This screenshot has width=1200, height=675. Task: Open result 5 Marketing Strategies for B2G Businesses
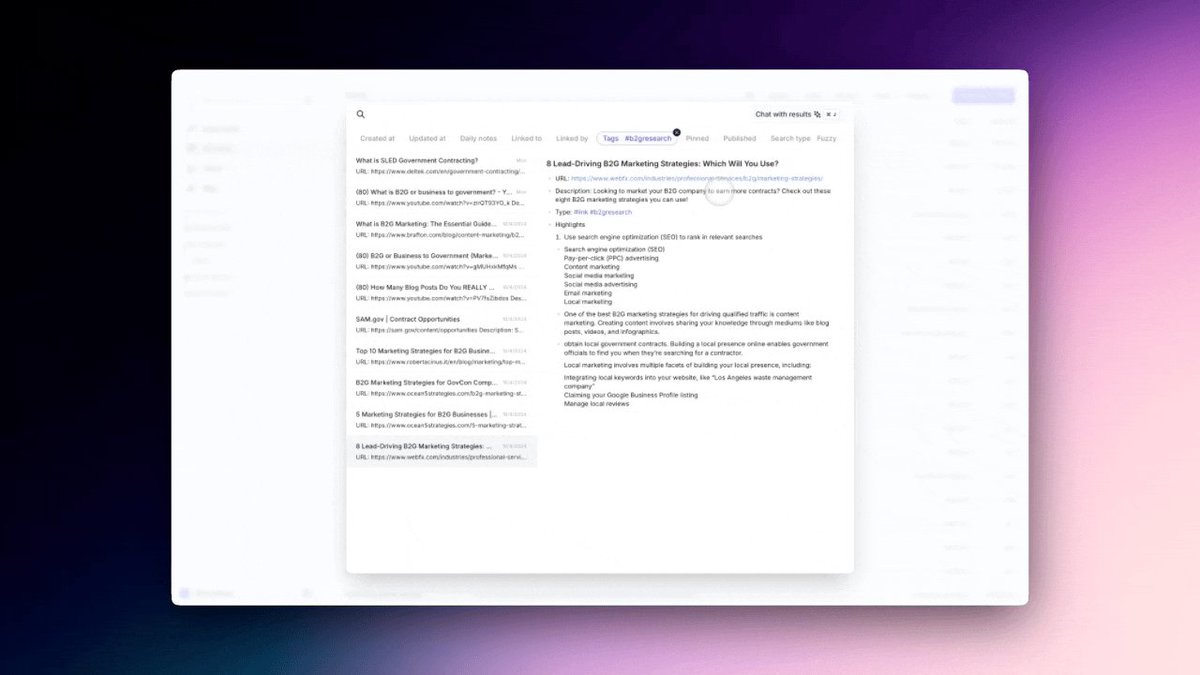tap(441, 419)
